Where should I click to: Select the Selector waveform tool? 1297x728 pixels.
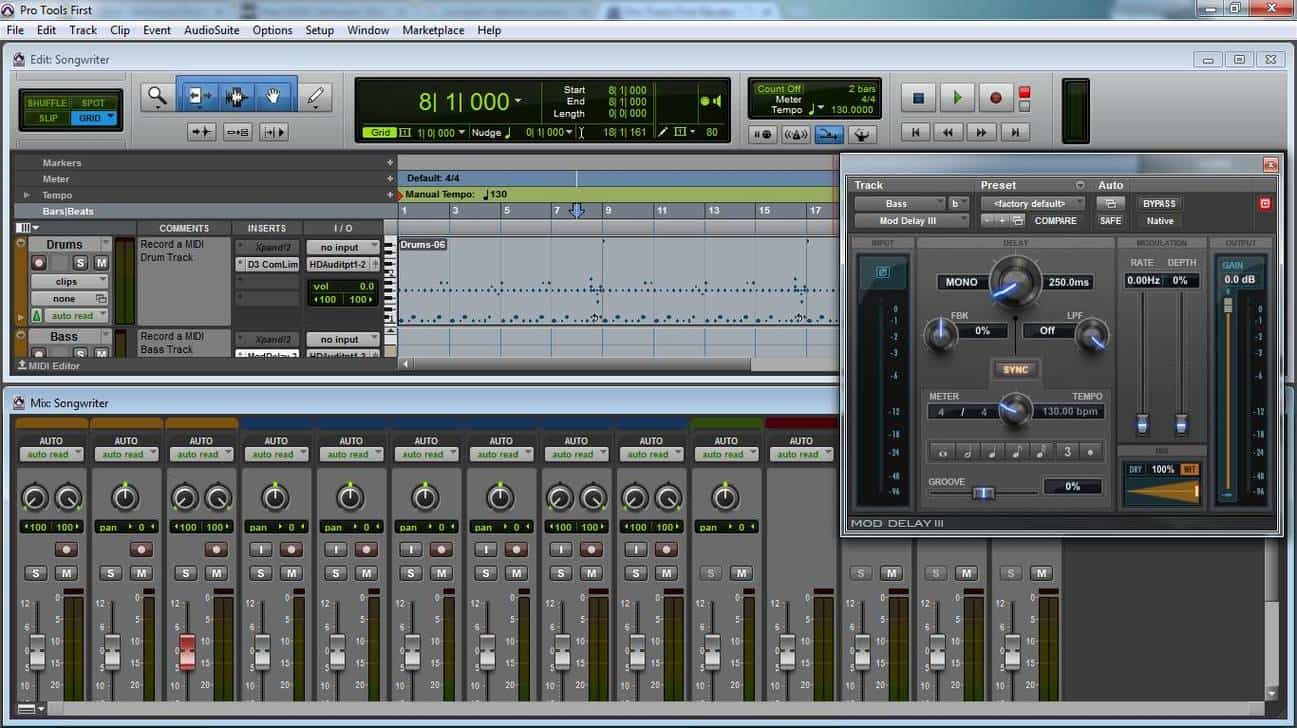[237, 97]
